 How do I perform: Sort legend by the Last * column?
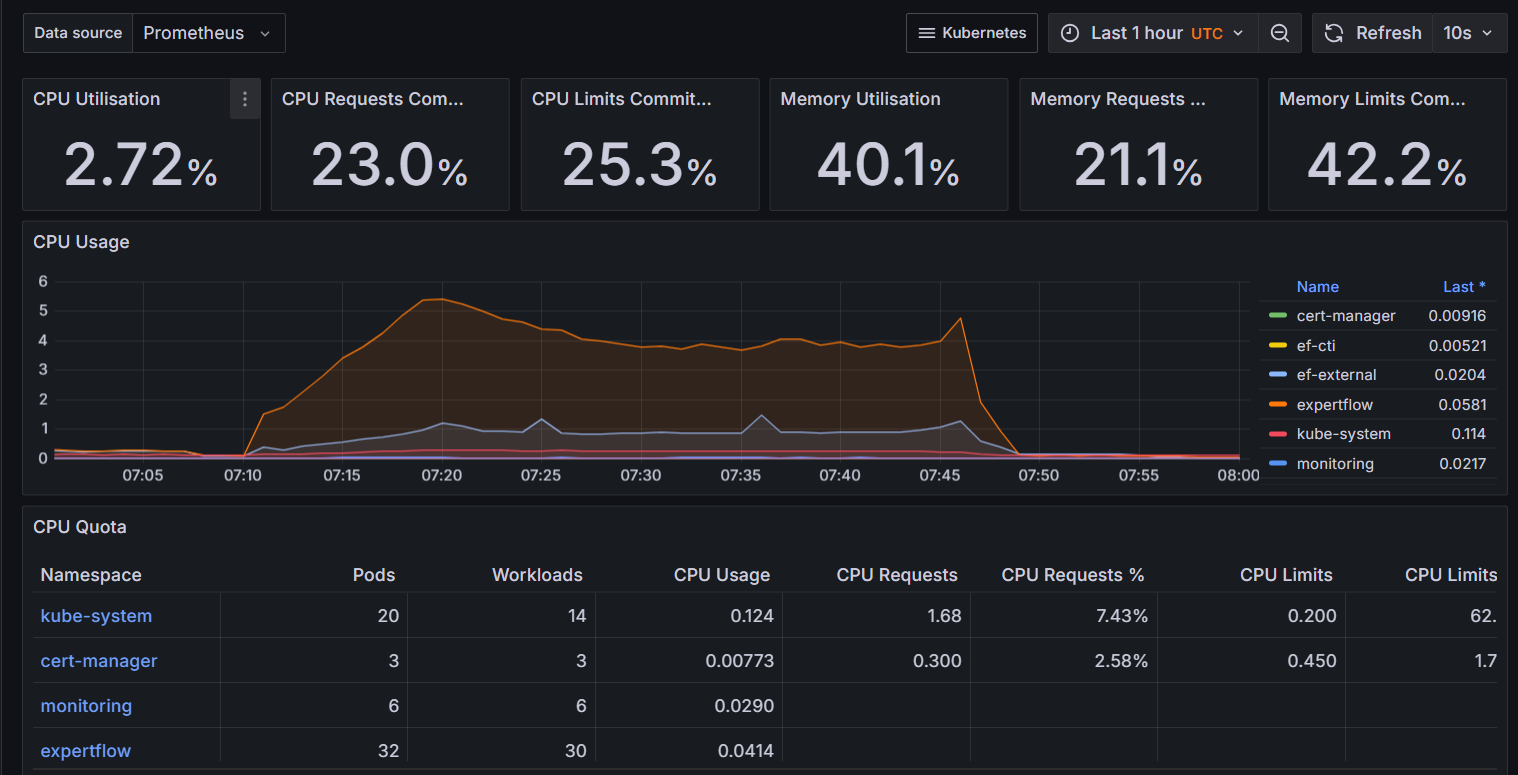[x=1463, y=287]
